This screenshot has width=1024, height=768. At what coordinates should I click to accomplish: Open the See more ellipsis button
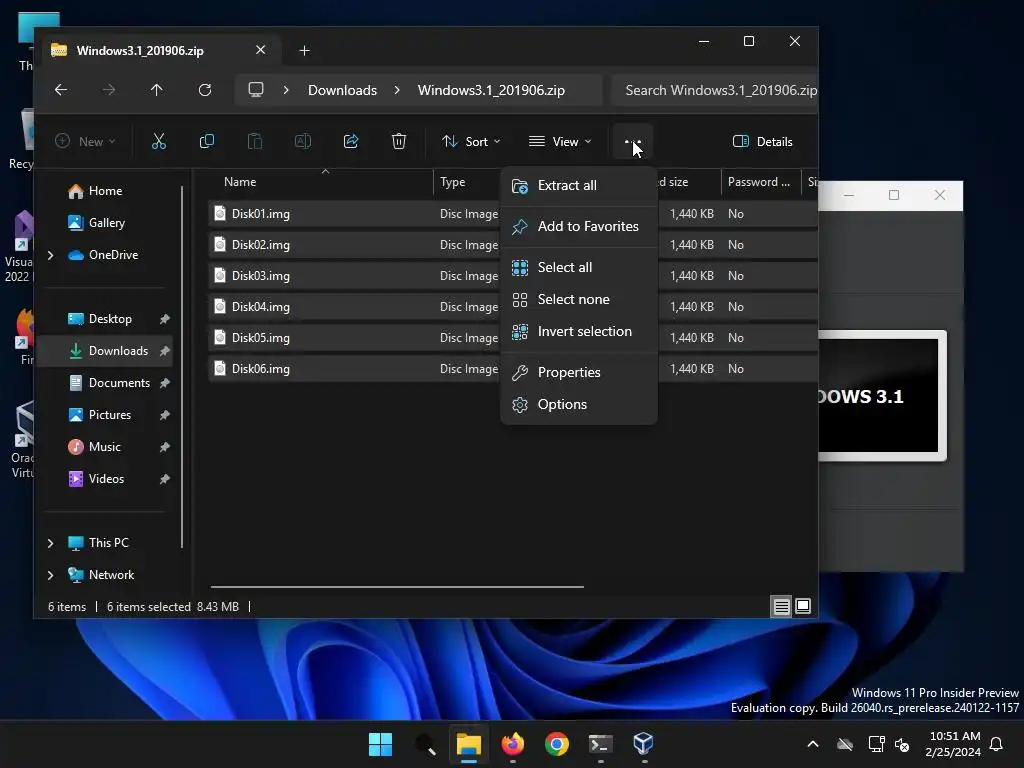click(x=632, y=141)
